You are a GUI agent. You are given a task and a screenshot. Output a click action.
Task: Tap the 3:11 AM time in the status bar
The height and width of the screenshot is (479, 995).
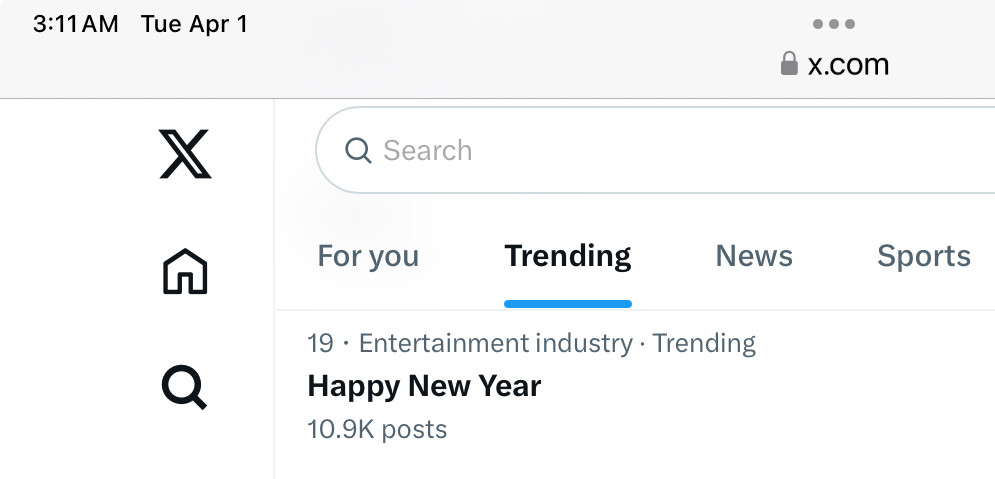(x=76, y=24)
